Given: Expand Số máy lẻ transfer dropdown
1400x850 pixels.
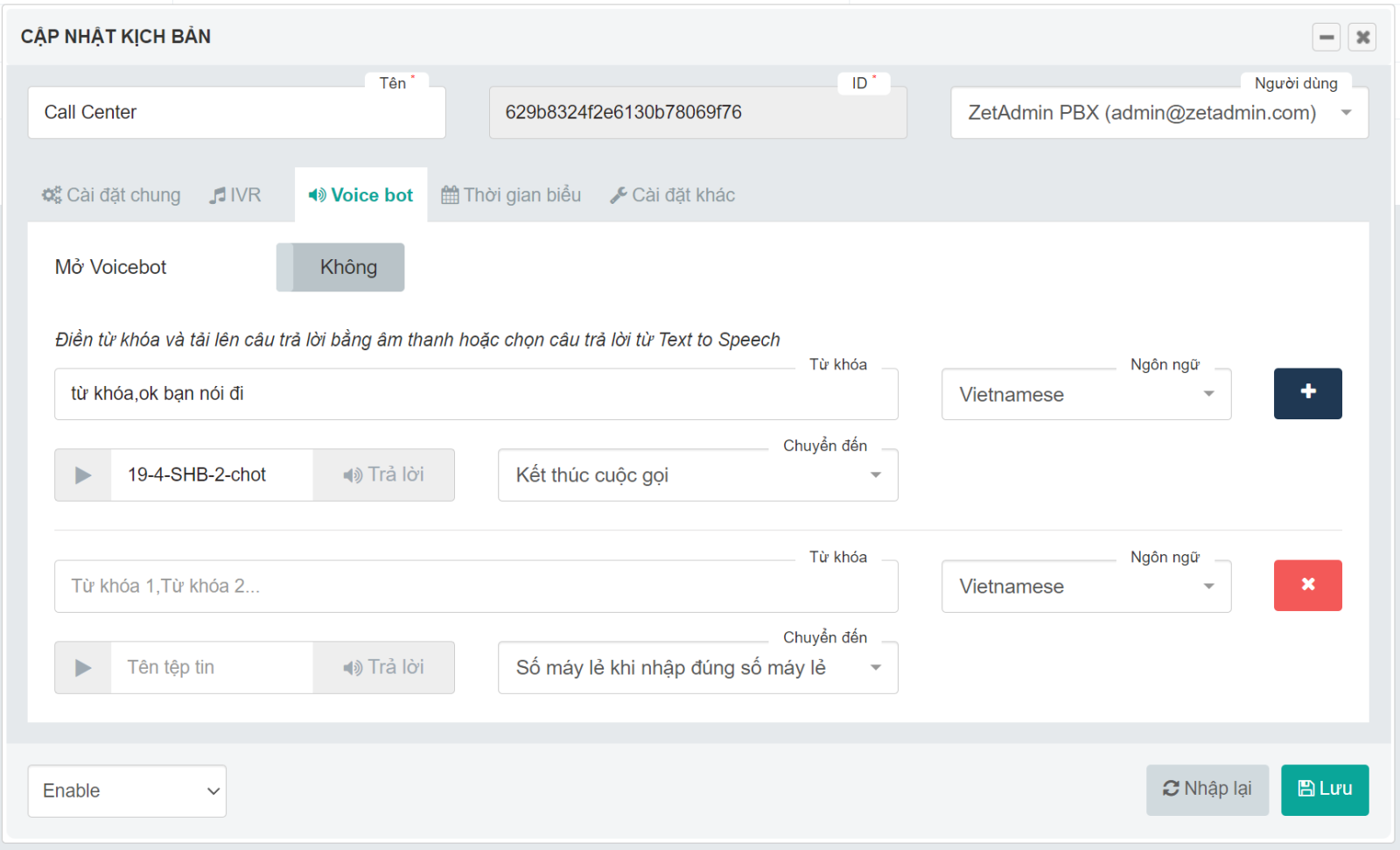Looking at the screenshot, I should pos(697,668).
